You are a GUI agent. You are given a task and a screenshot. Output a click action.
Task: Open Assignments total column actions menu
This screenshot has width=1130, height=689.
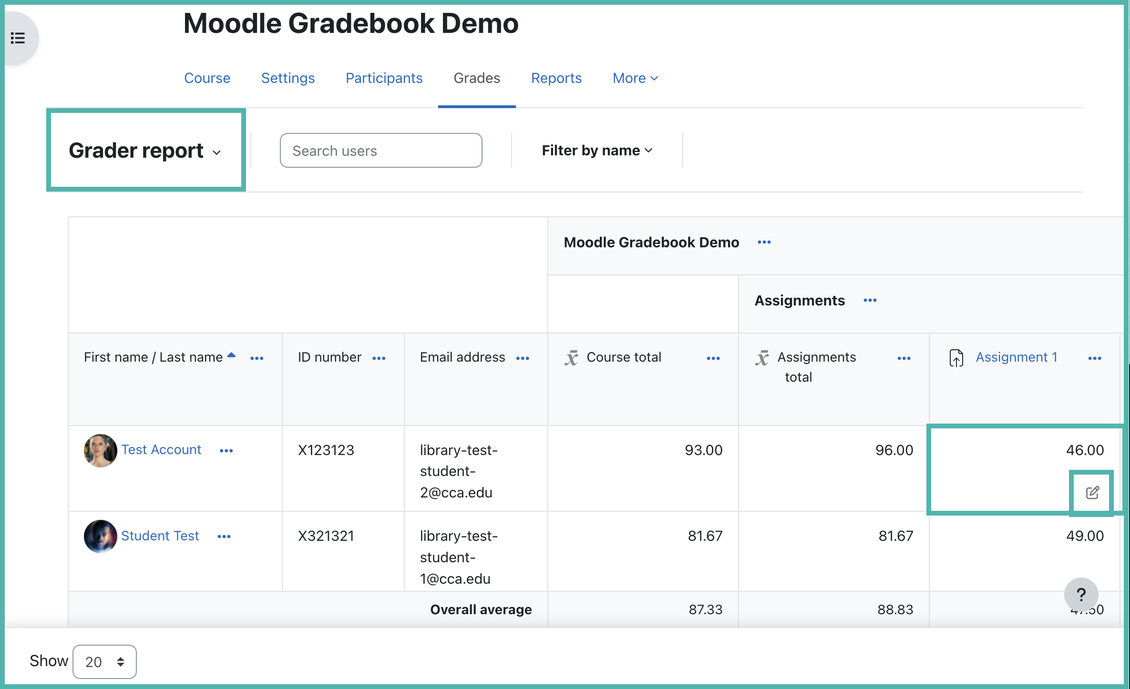[904, 358]
